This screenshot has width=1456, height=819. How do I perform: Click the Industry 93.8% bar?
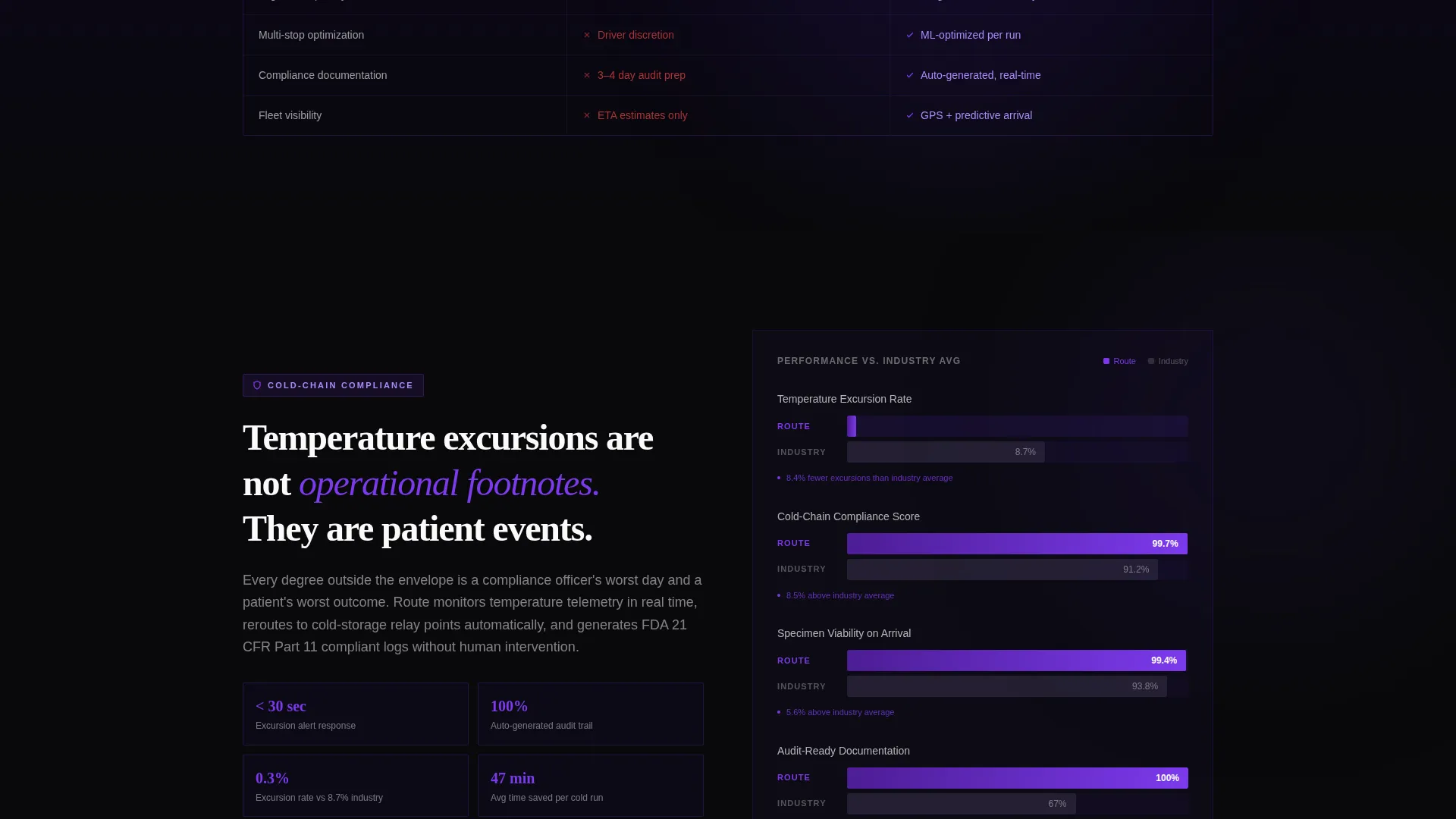tap(1007, 686)
